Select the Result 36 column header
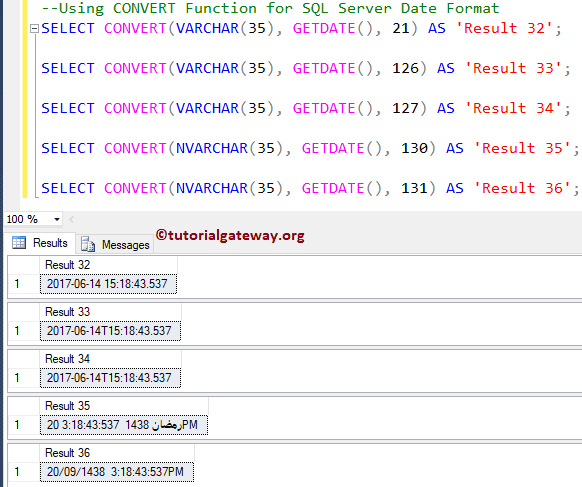 click(117, 453)
